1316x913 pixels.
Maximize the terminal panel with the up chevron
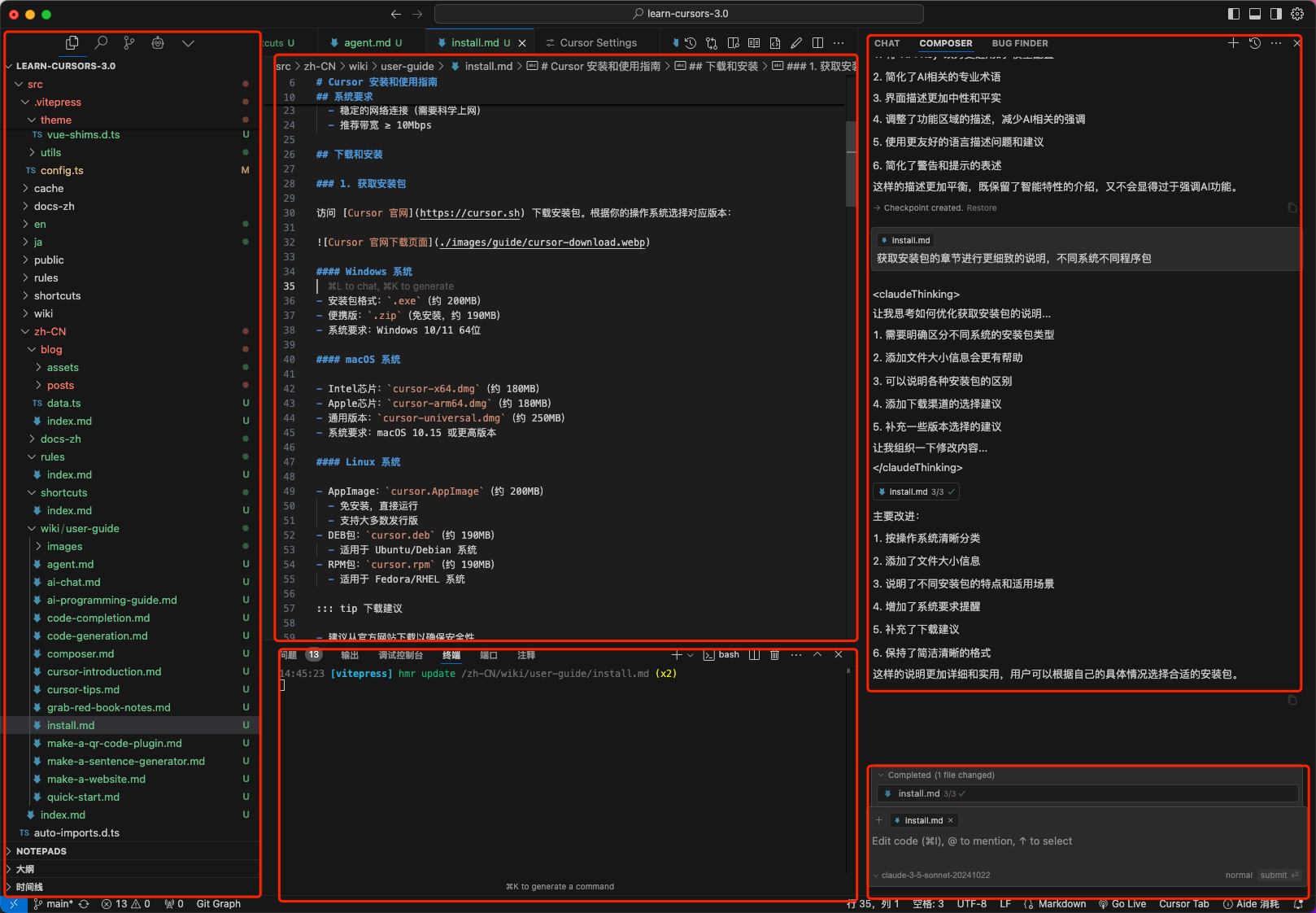pos(817,655)
